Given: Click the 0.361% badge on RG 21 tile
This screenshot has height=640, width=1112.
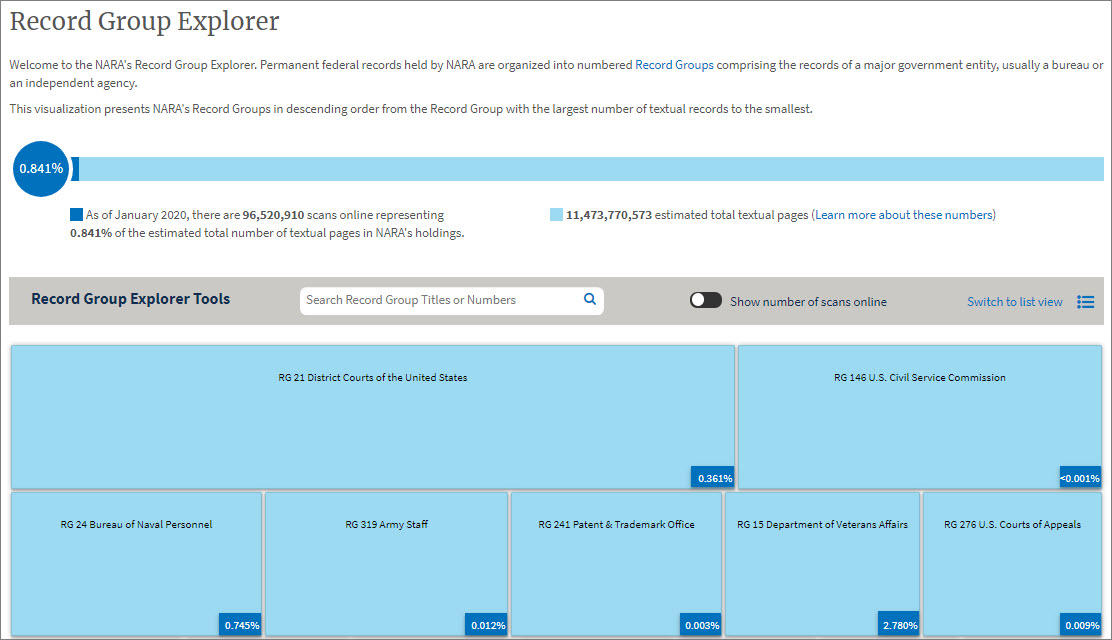Looking at the screenshot, I should tap(712, 478).
